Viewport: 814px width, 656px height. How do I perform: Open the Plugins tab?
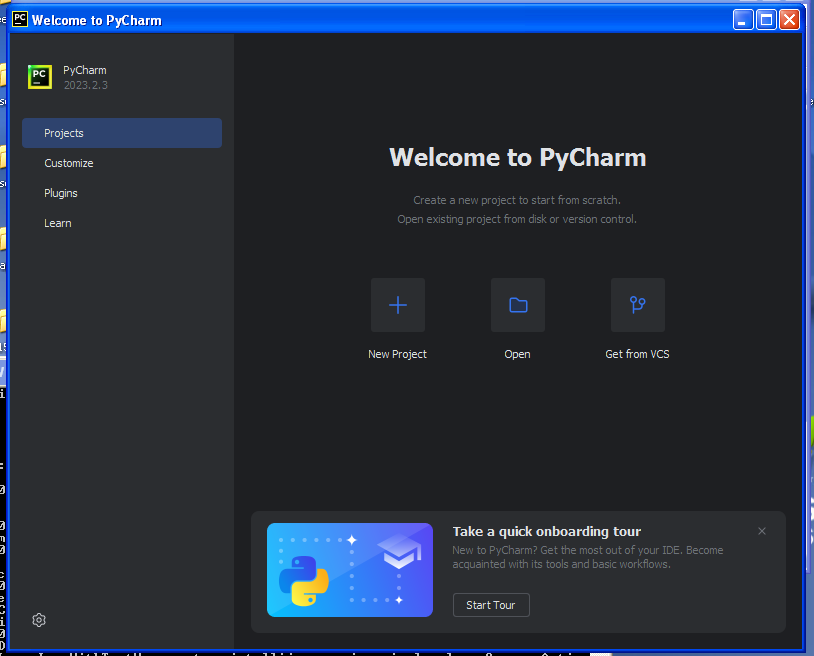coord(122,193)
